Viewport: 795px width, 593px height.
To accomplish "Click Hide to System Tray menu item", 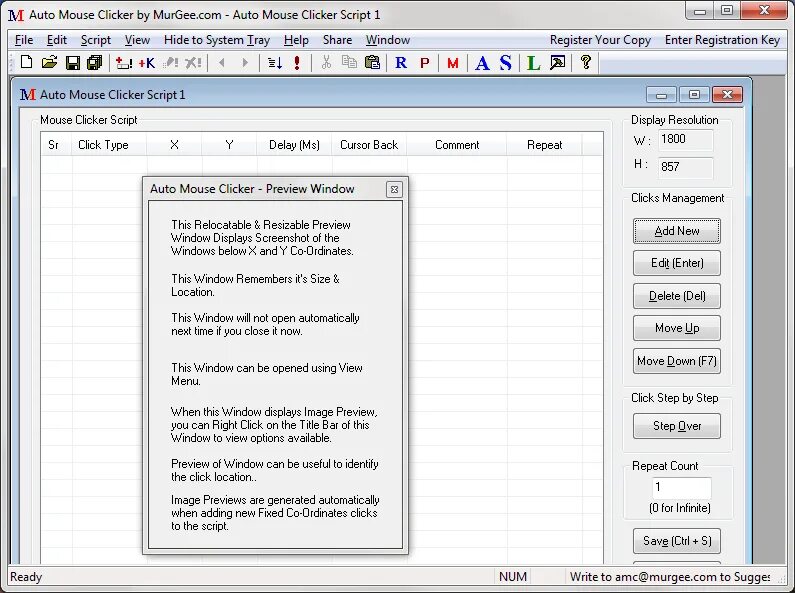I will [216, 40].
